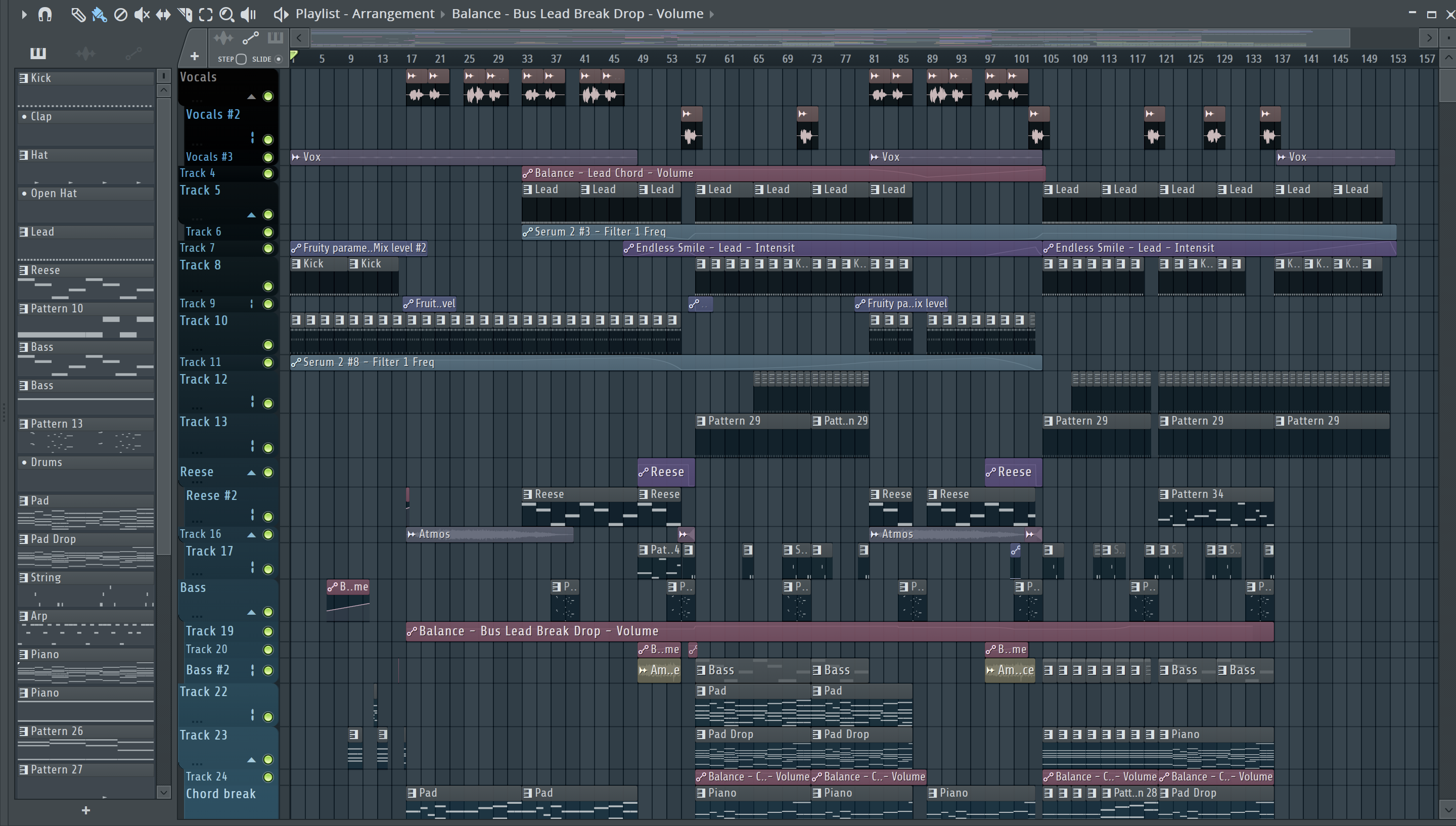The image size is (1456, 826).
Task: Mute the Vocals #2 track LED
Action: pos(268,139)
